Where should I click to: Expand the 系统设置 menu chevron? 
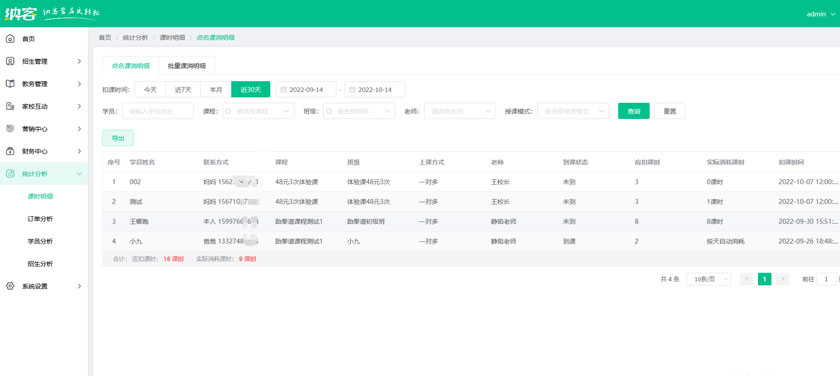[x=79, y=287]
